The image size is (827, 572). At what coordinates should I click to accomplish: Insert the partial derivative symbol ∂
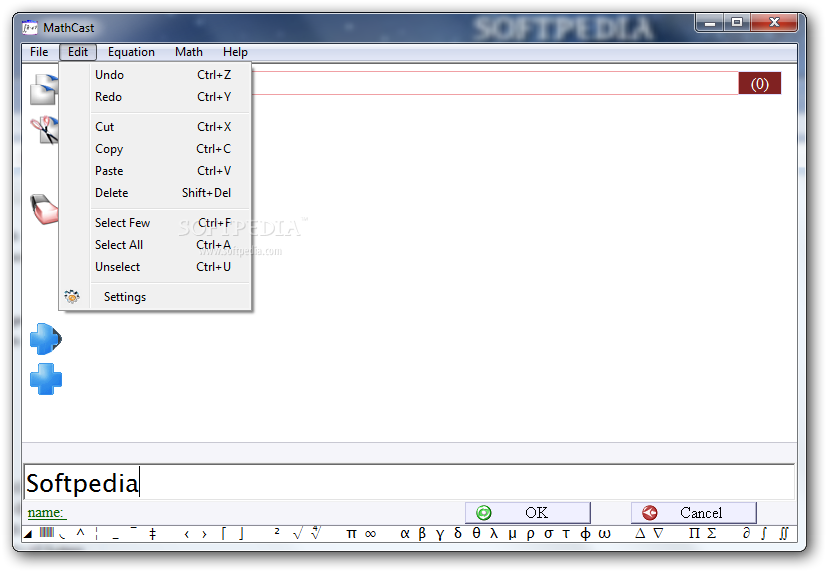coord(746,533)
